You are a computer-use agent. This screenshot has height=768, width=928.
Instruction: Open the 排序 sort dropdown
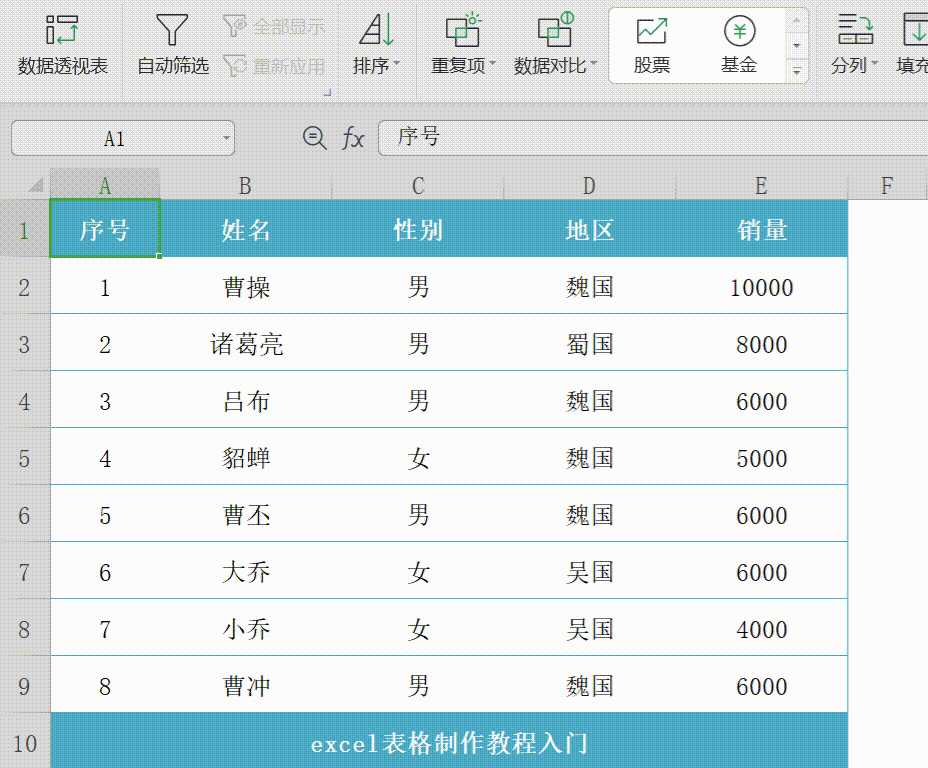pos(376,45)
